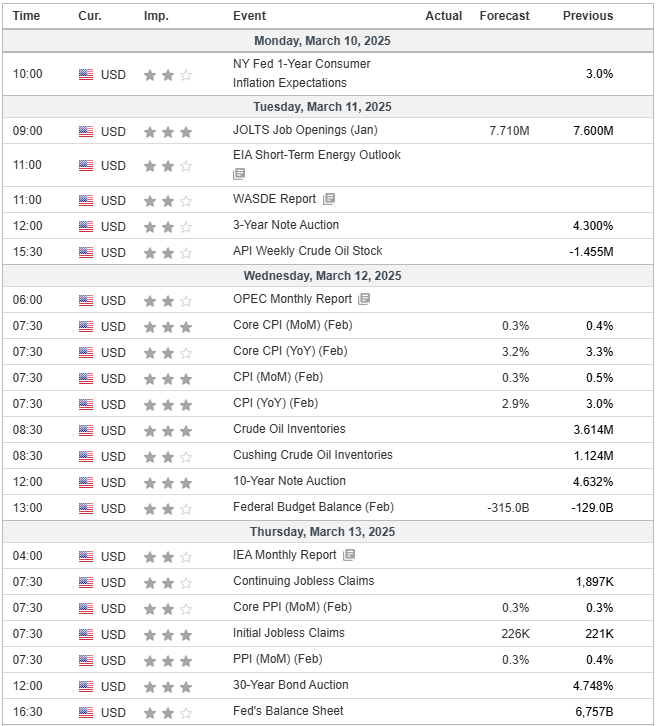Click US flag icon in JOLTS Job Openings row
This screenshot has width=656, height=726.
click(86, 132)
